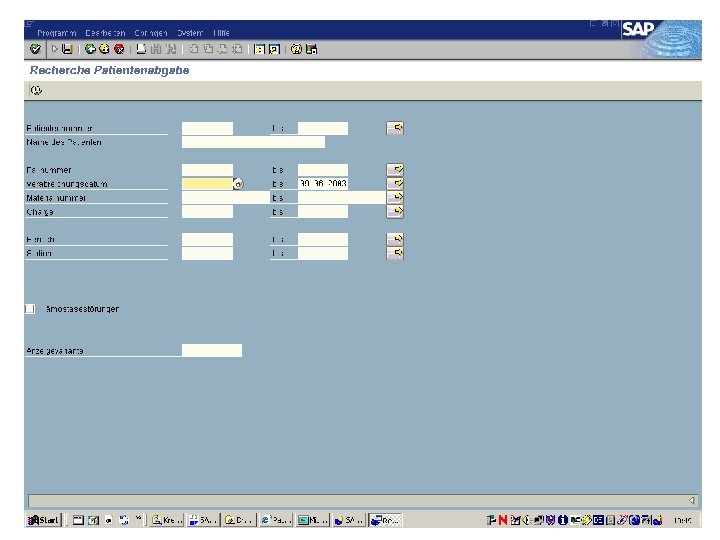Click the Materialnummer 'bis' field
This screenshot has height=540, width=720.
(342, 197)
